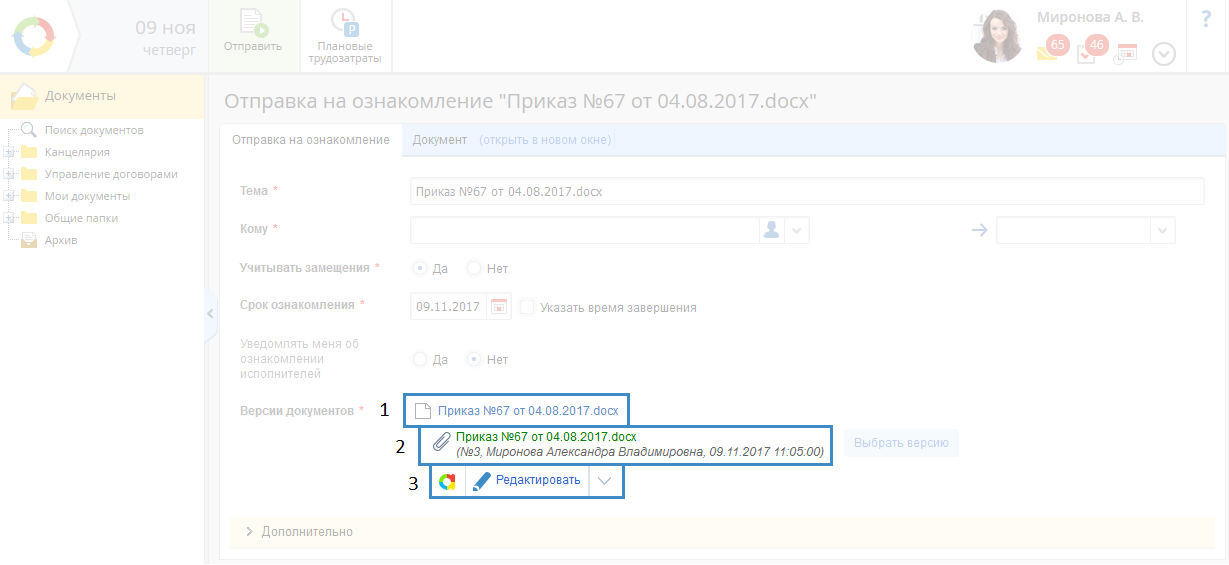
Task: Click ELMA icon button beside Редактировать
Action: click(x=448, y=481)
